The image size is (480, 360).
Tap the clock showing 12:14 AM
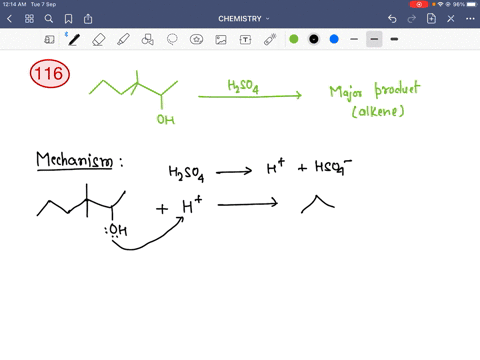point(14,4)
